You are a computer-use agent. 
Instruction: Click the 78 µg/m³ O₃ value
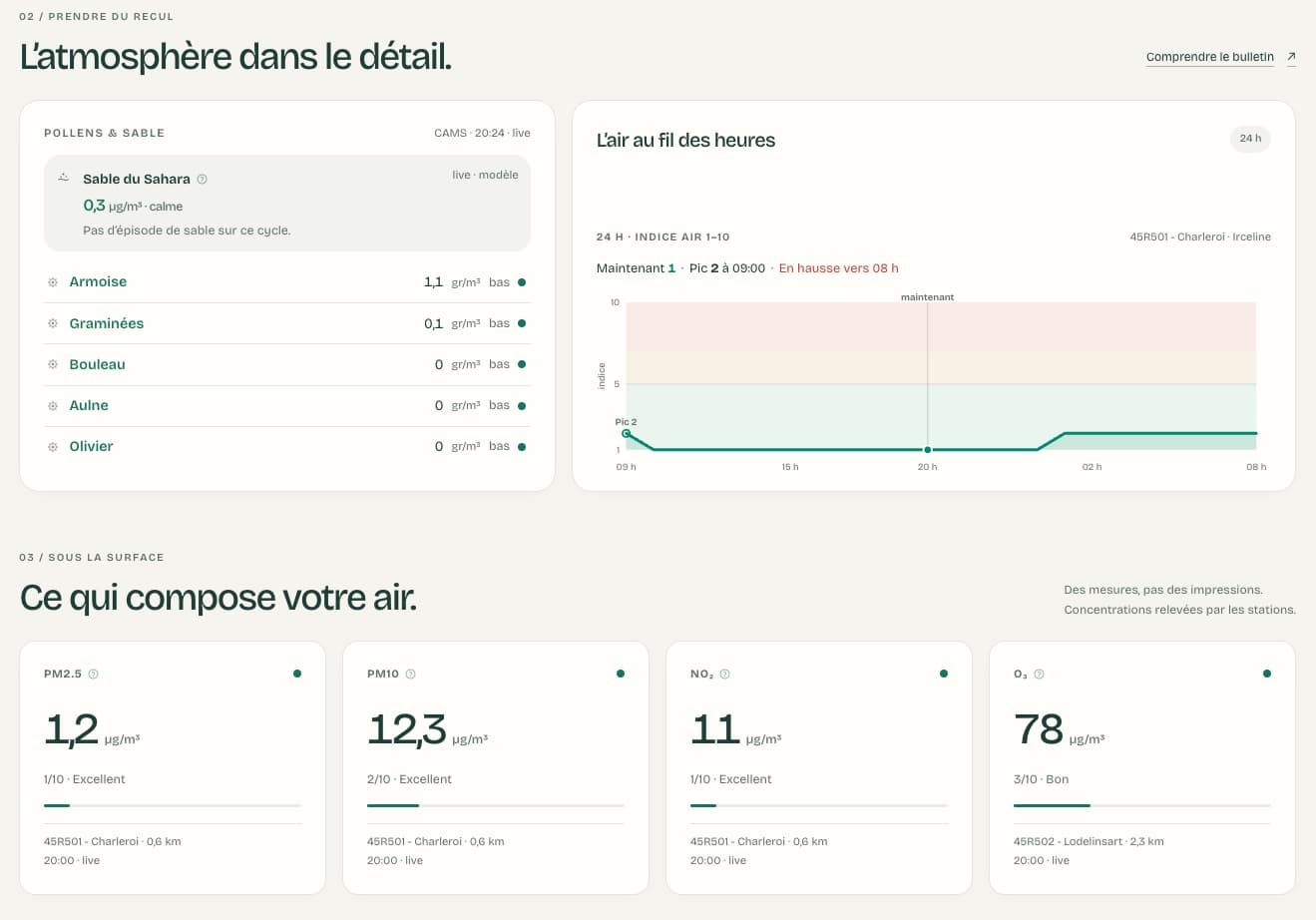[x=1059, y=730]
